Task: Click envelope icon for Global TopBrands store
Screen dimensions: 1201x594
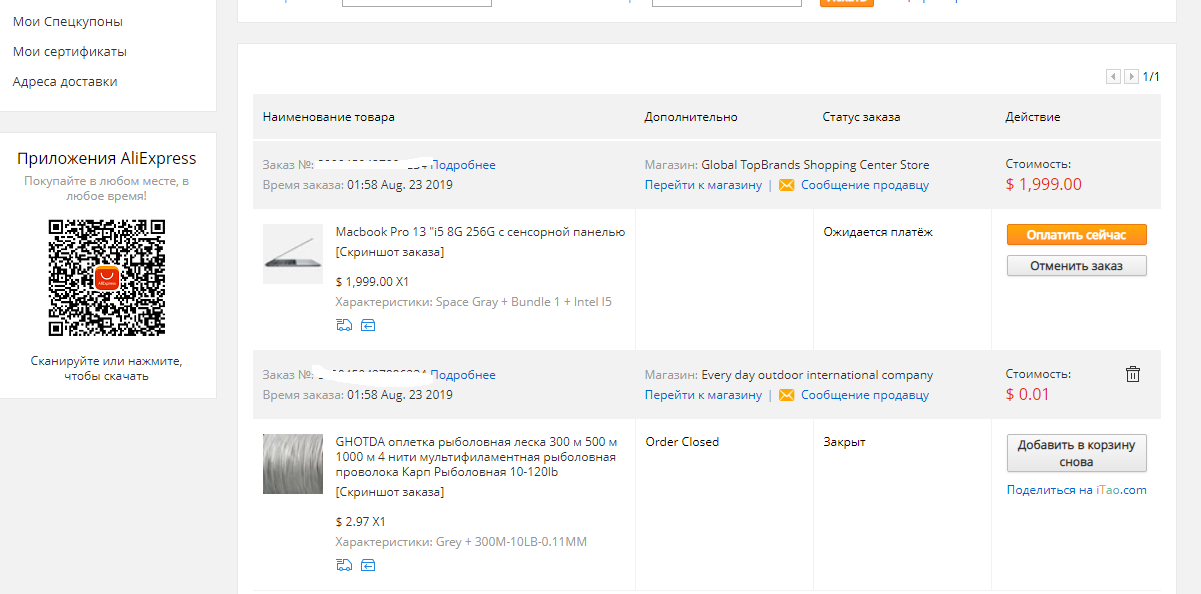Action: tap(786, 185)
